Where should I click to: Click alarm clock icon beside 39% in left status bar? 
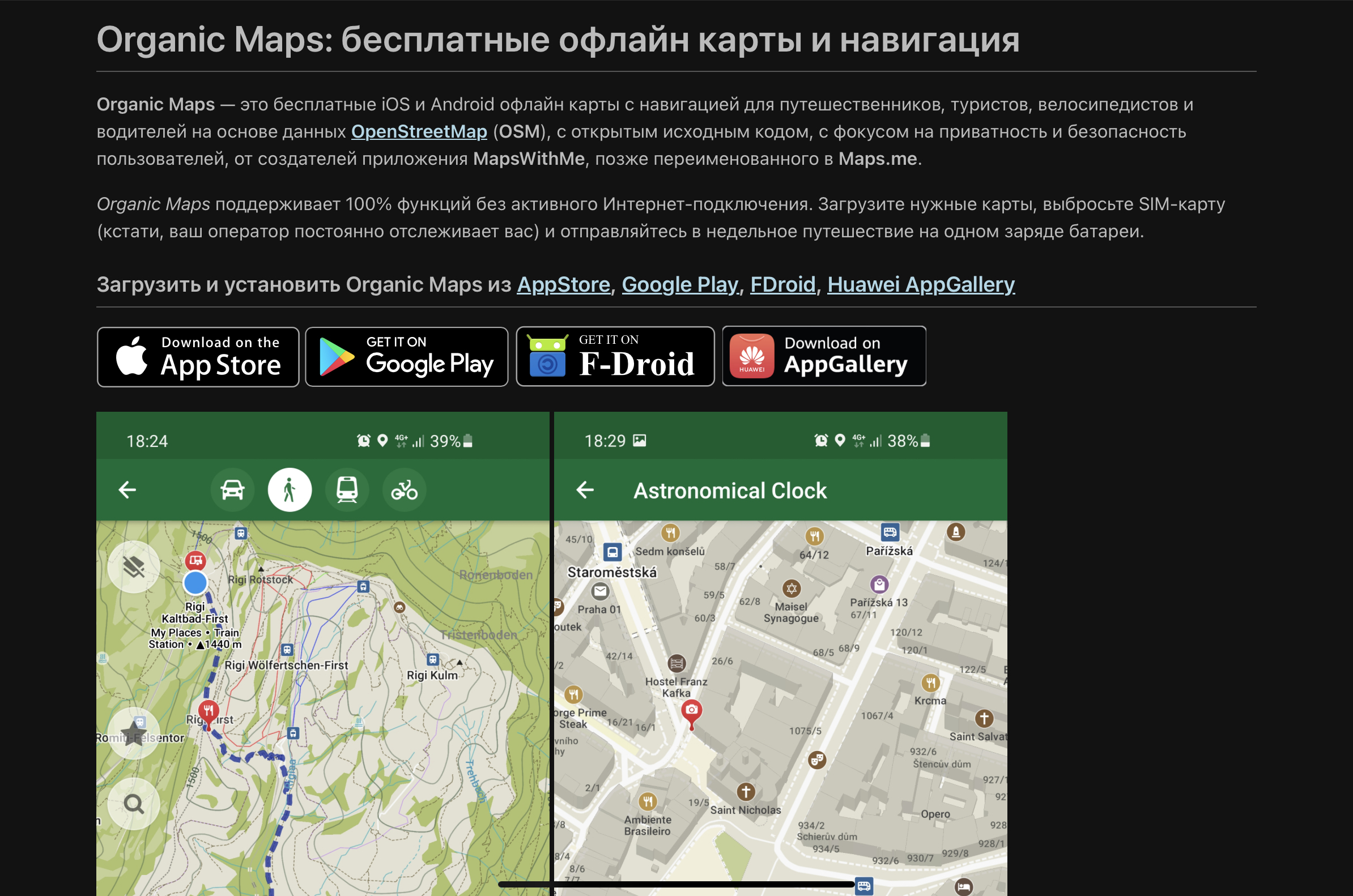click(x=364, y=441)
